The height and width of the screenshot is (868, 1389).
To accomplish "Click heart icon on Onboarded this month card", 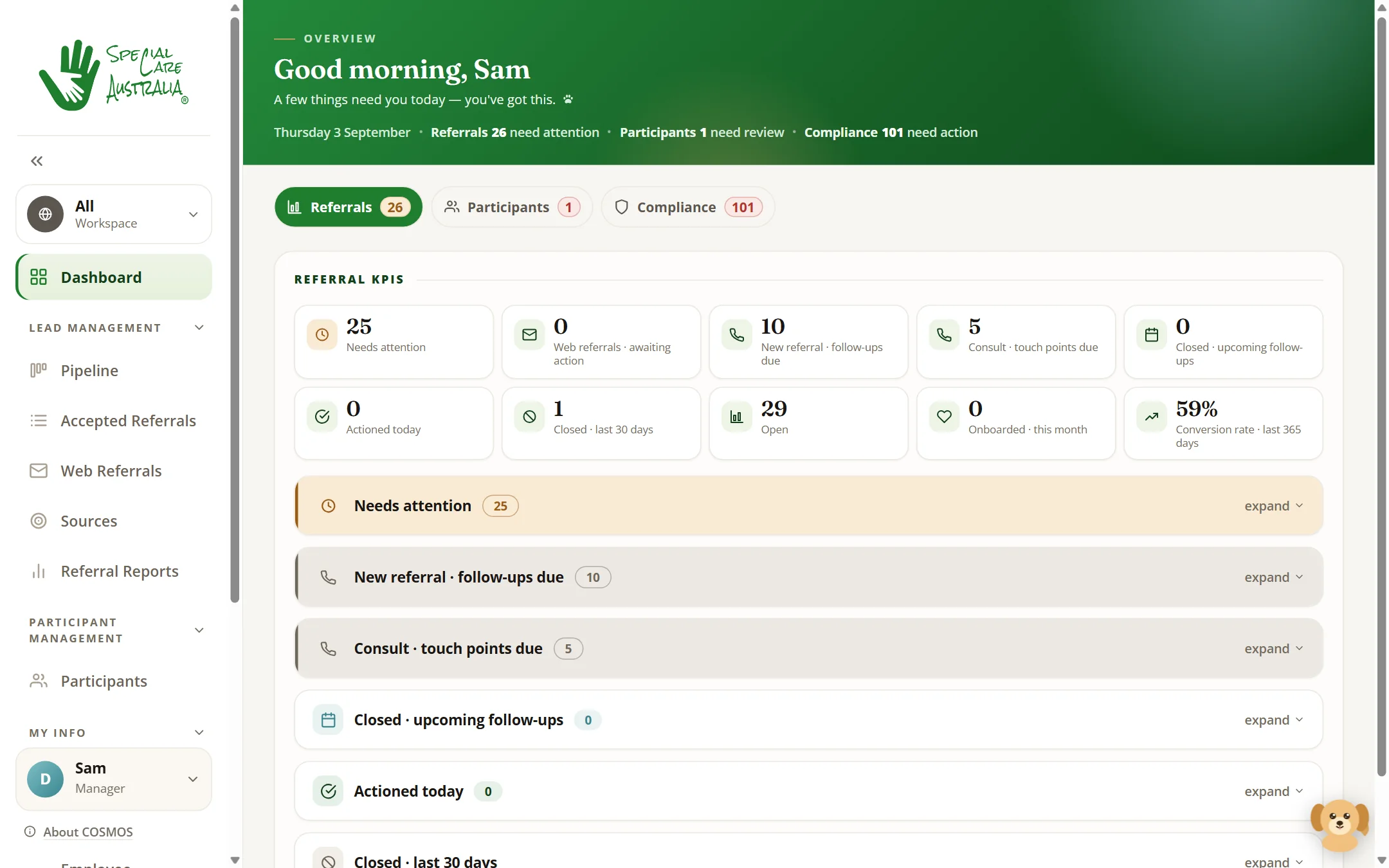I will click(944, 417).
